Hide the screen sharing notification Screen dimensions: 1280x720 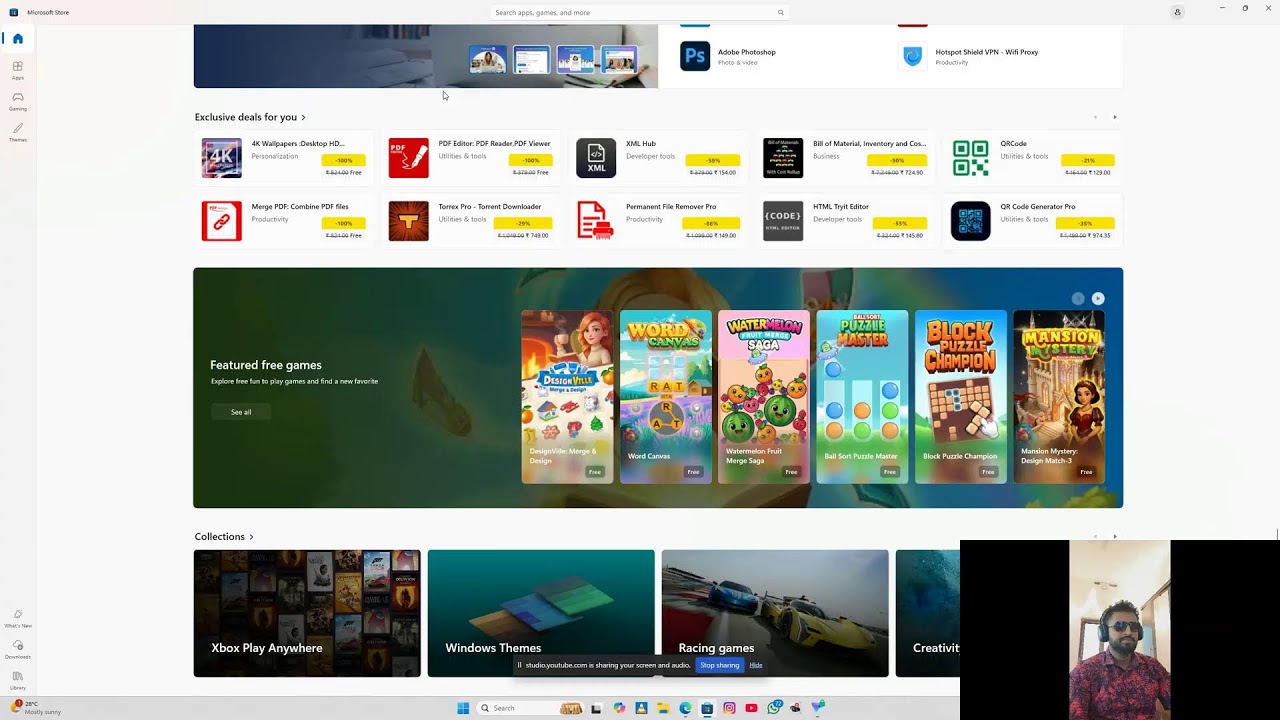point(756,665)
